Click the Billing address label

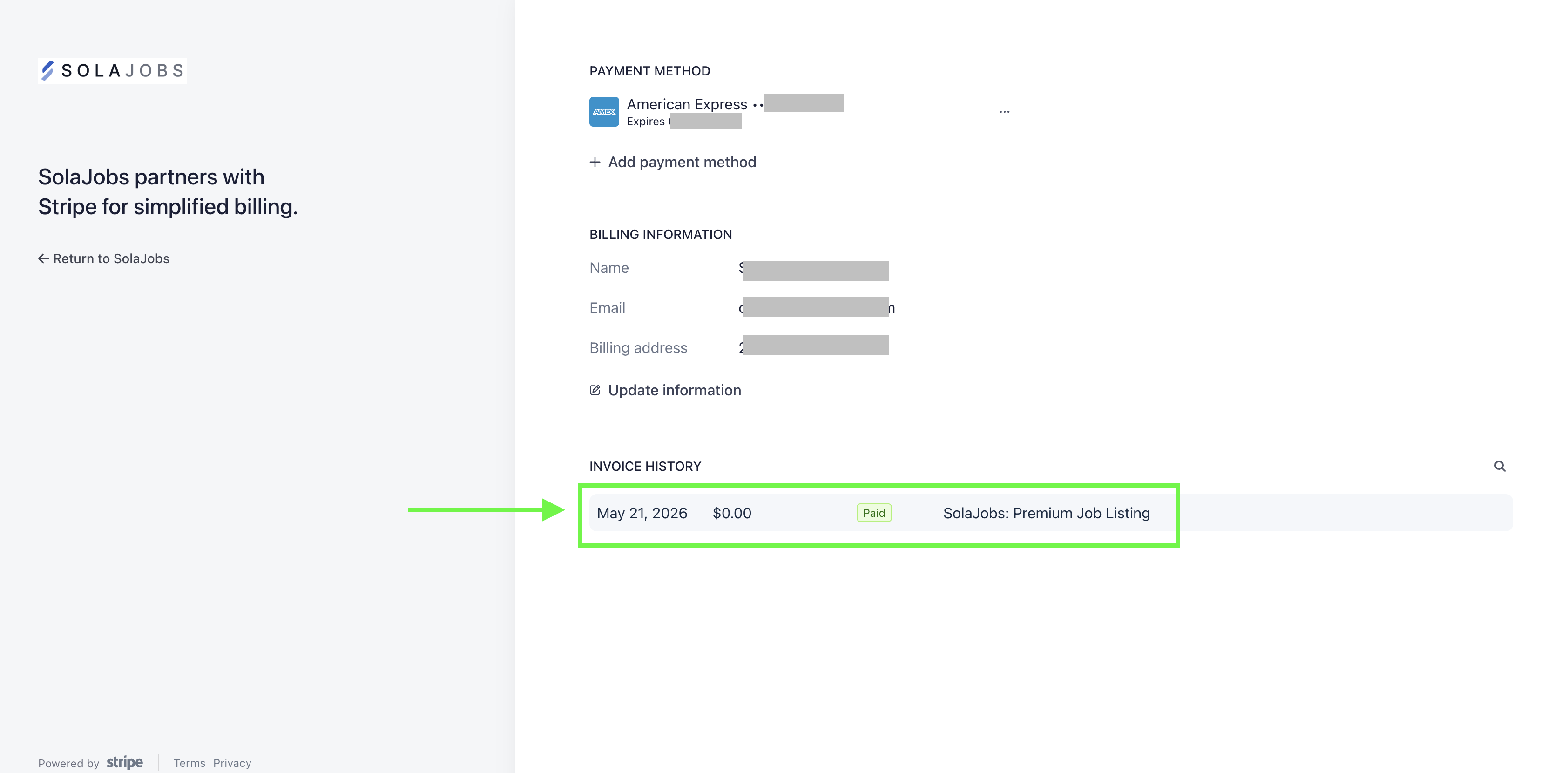[638, 348]
